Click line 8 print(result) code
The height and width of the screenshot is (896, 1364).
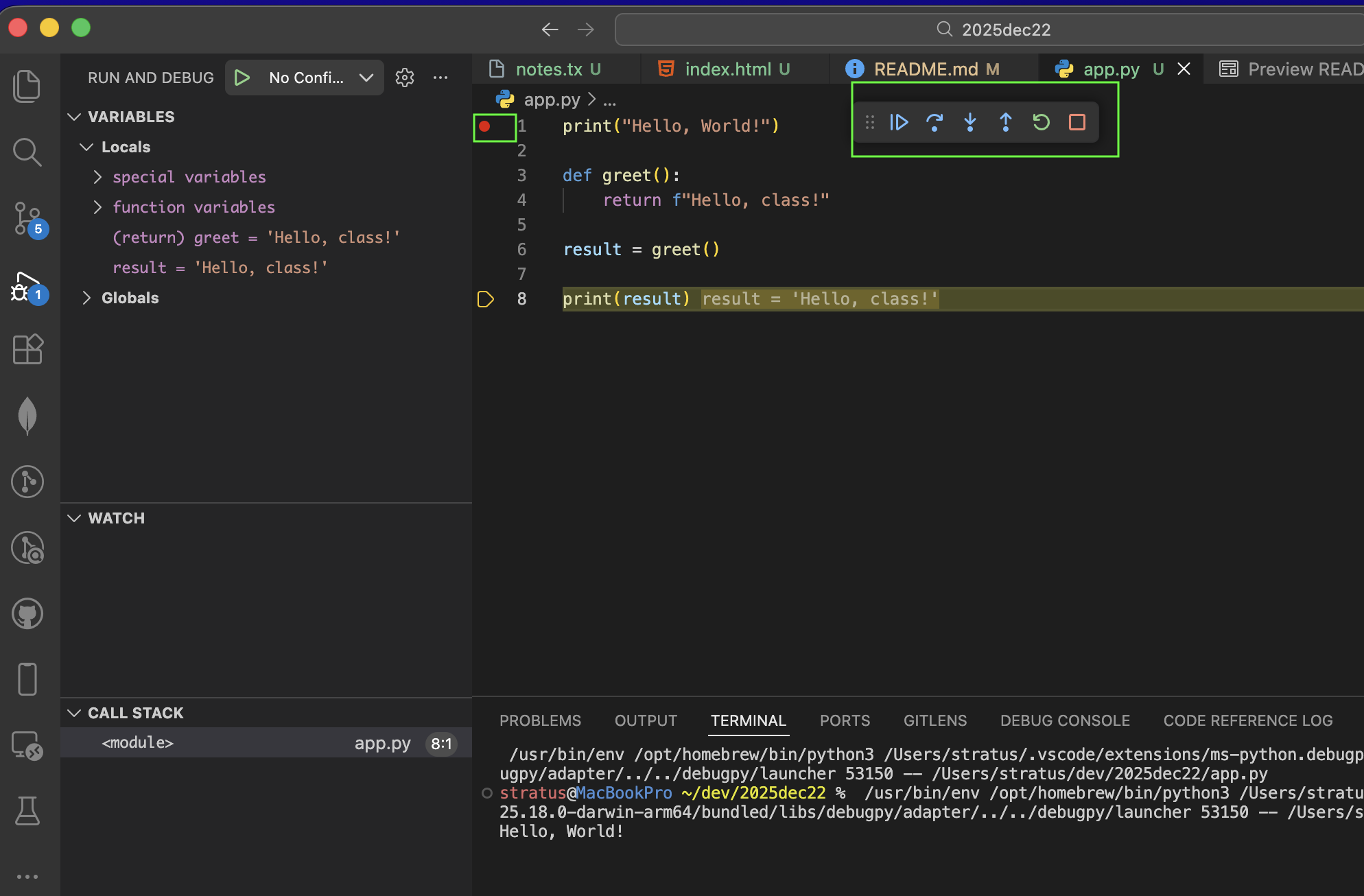(626, 299)
